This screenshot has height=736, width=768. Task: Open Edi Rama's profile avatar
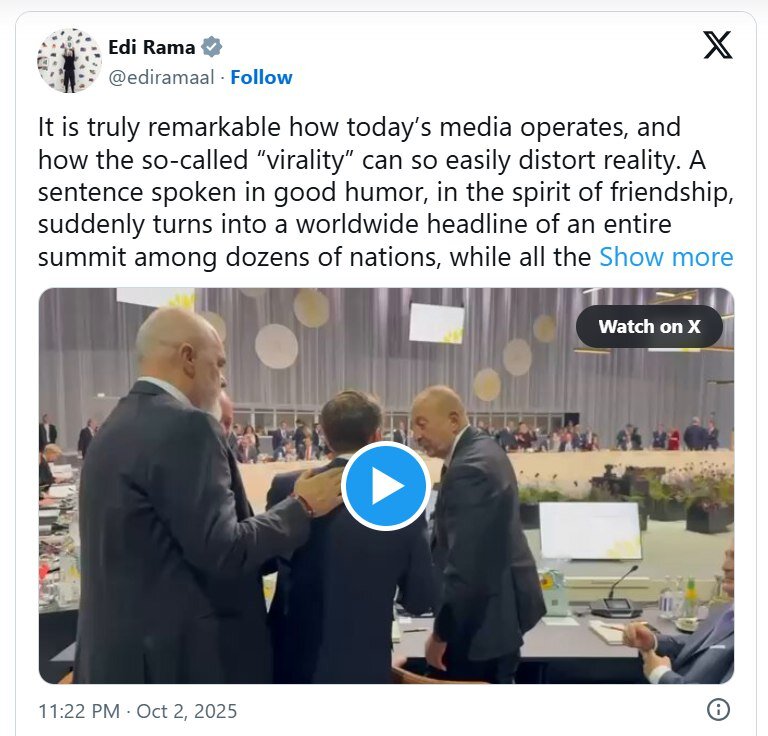[70, 60]
